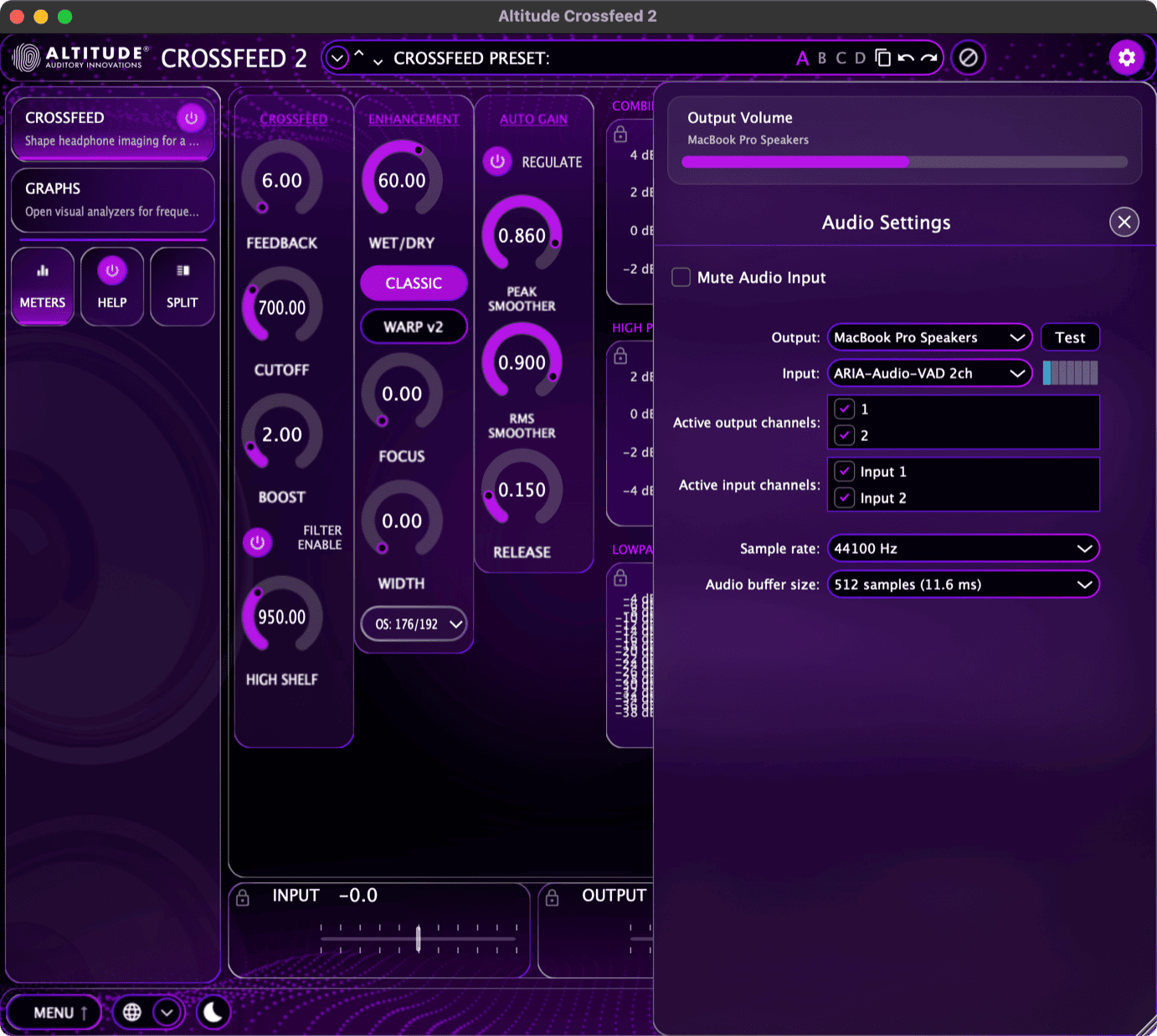Screen dimensions: 1157x1036
Task: Select the ENHANCEMENT section heading
Action: click(414, 119)
